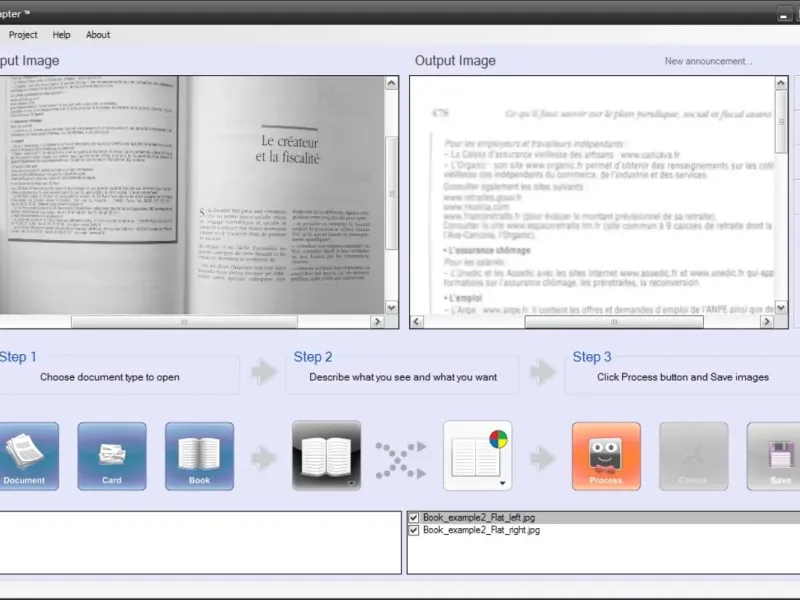The height and width of the screenshot is (600, 800).
Task: Open the open-book input description dropdown
Action: click(327, 456)
